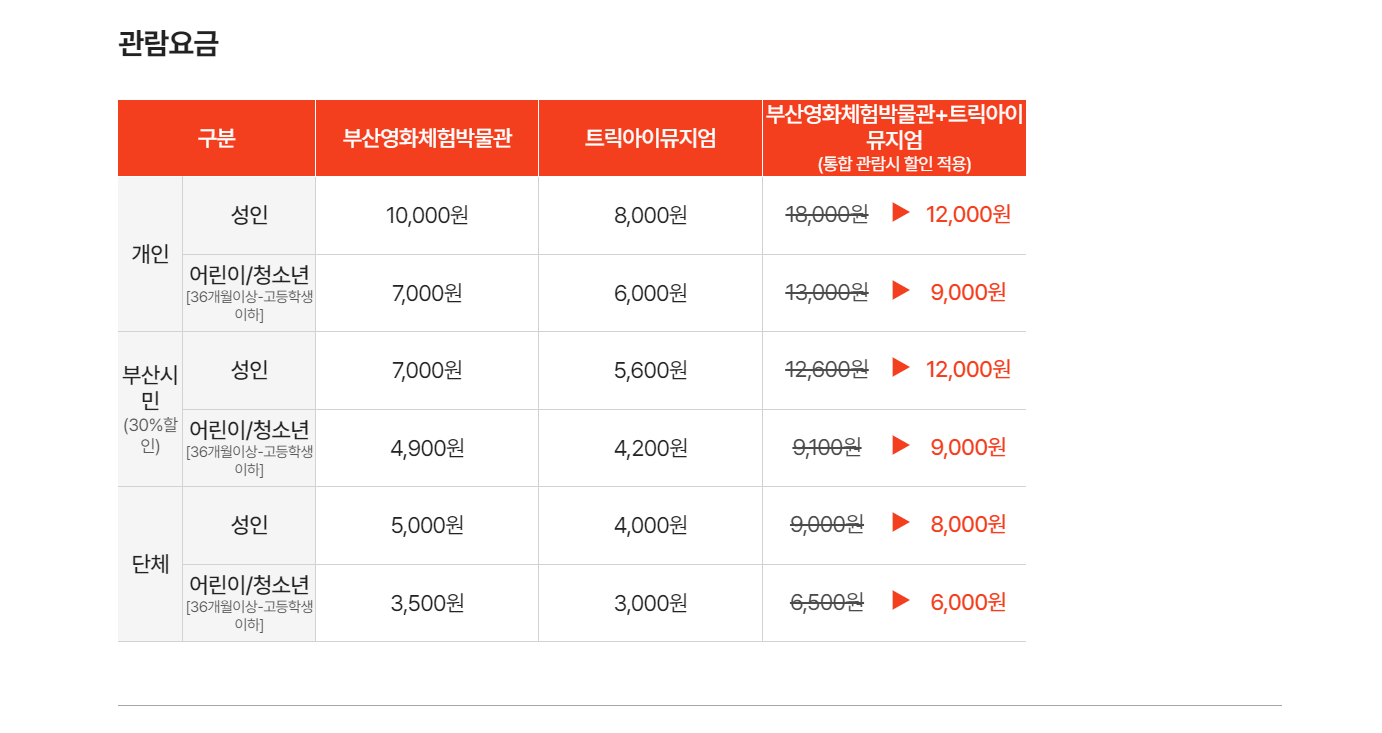Click the arrow beside 9,000원 struck price
Viewport: 1382px width, 733px height.
click(901, 523)
